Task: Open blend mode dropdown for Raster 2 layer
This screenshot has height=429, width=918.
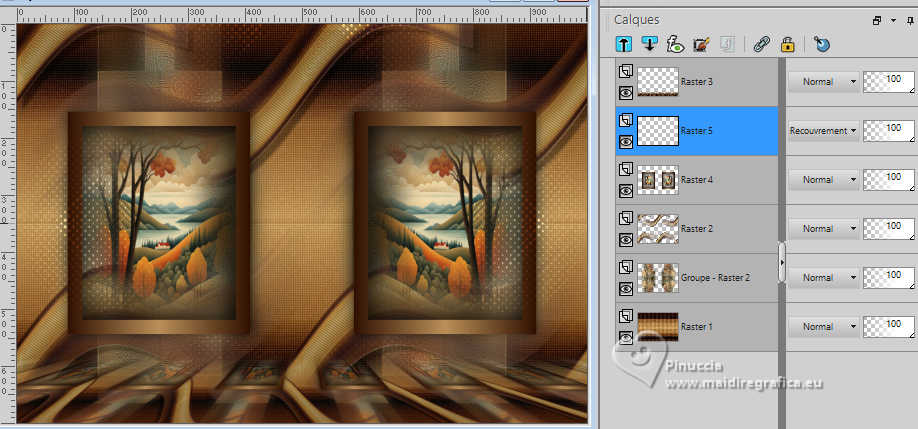Action: click(x=823, y=229)
